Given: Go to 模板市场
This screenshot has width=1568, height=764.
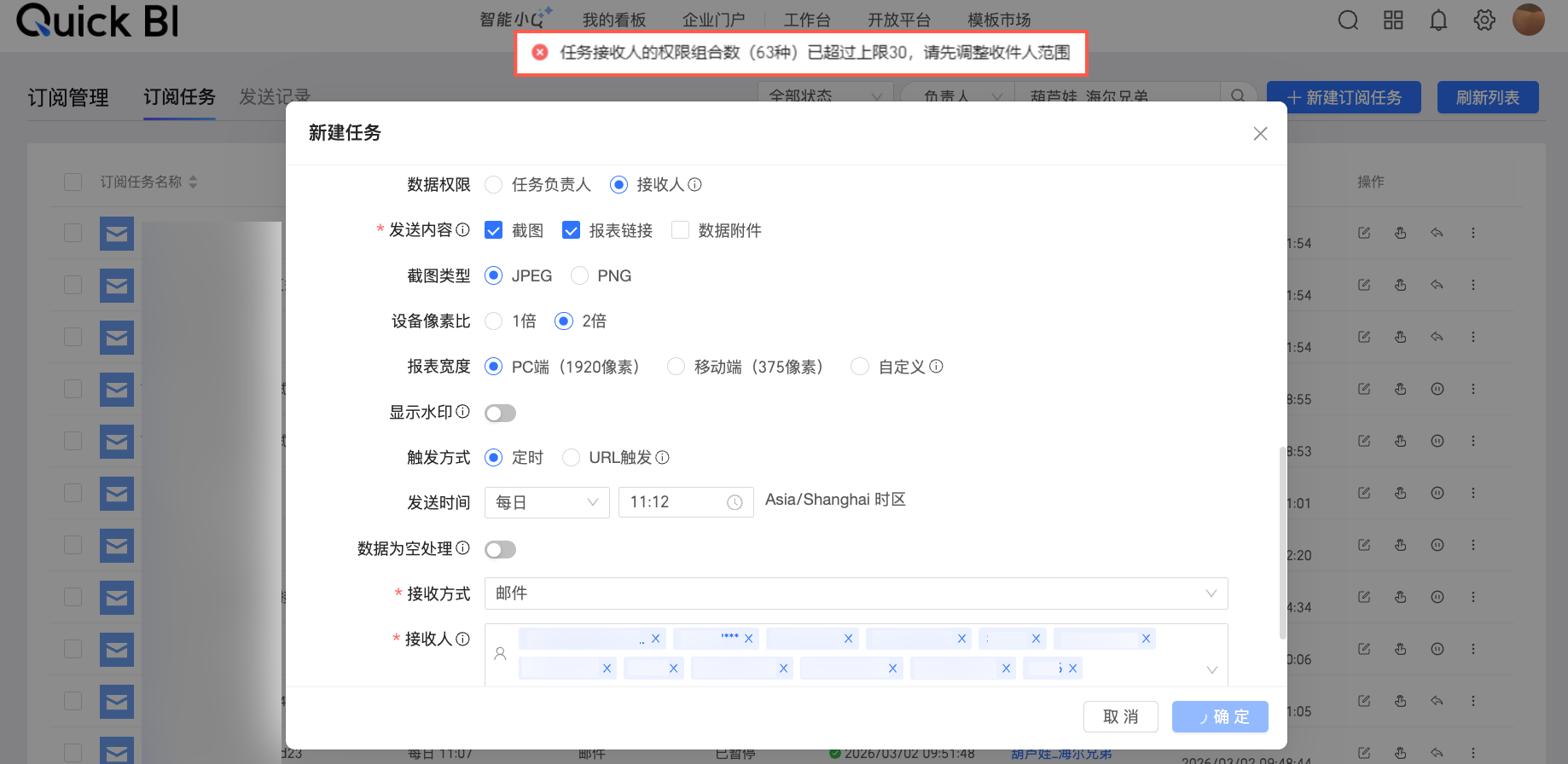Looking at the screenshot, I should (x=999, y=20).
